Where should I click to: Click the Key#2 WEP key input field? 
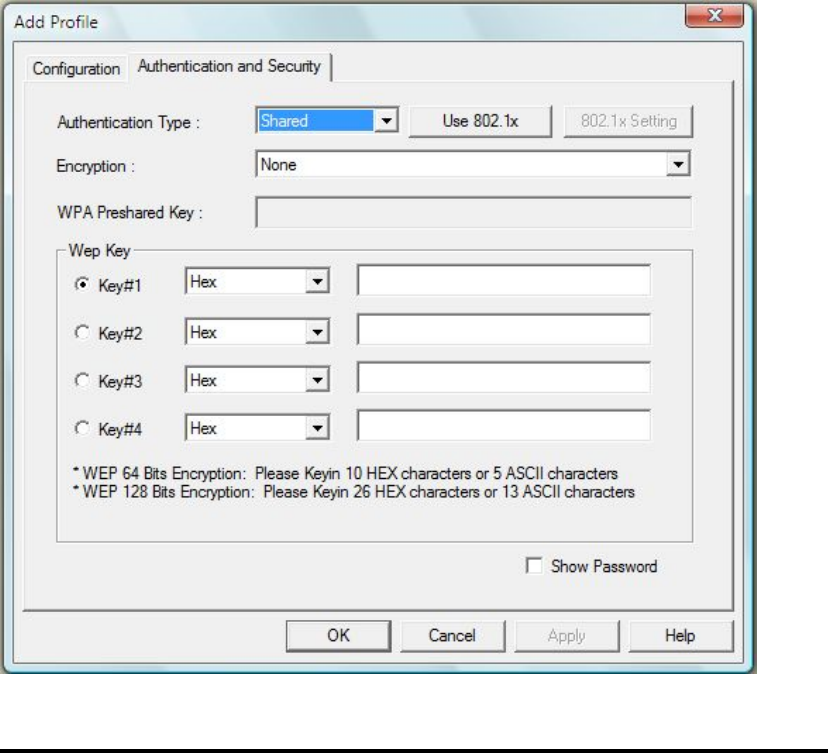(x=504, y=330)
